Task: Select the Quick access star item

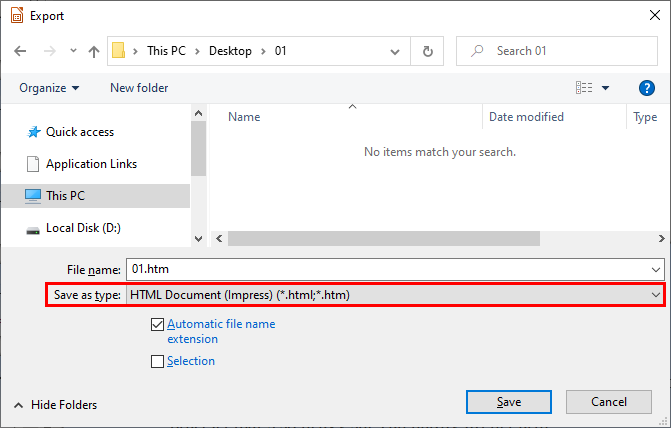Action: point(80,132)
